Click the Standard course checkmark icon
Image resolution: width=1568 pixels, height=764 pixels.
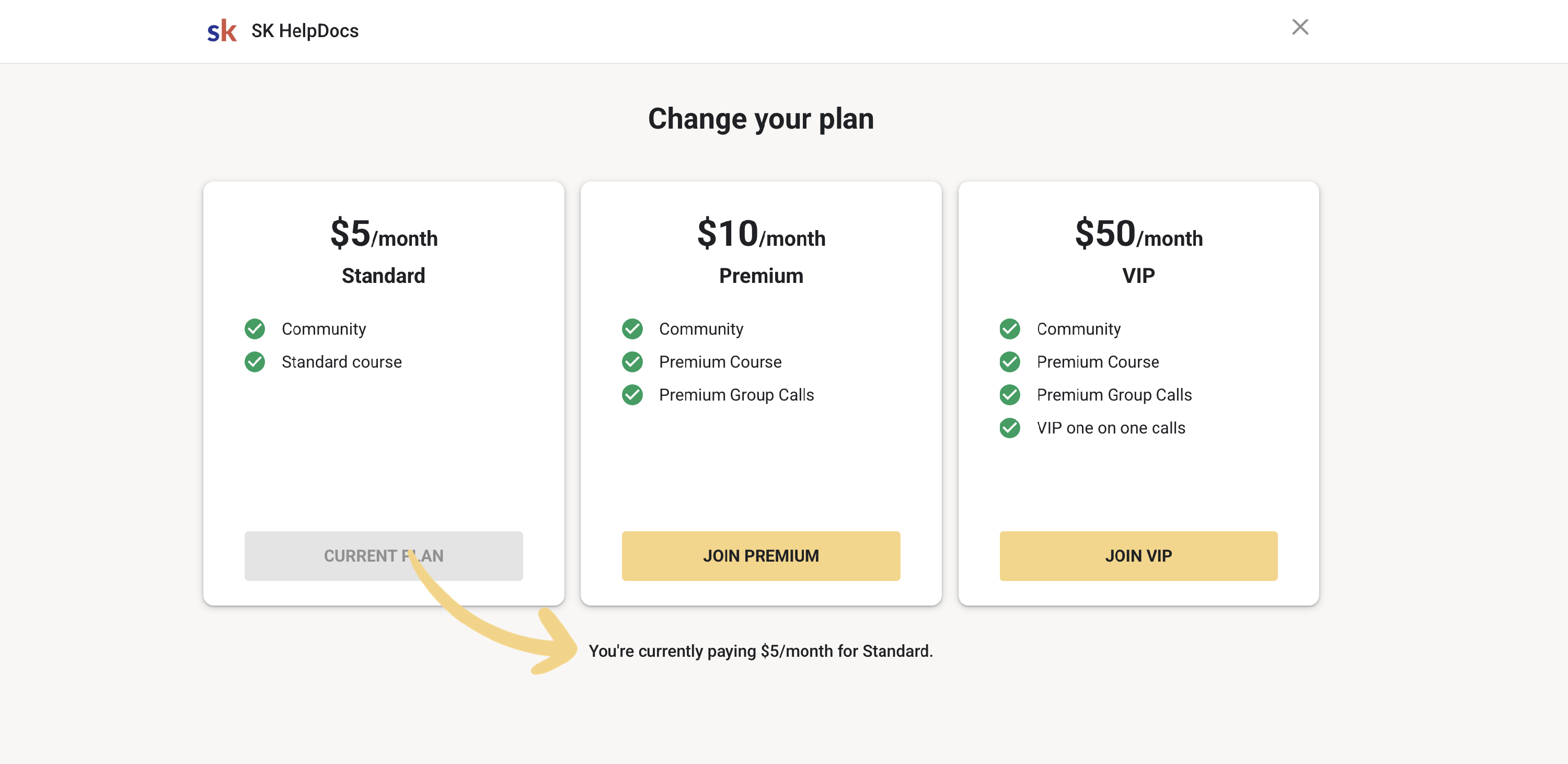[x=255, y=362]
